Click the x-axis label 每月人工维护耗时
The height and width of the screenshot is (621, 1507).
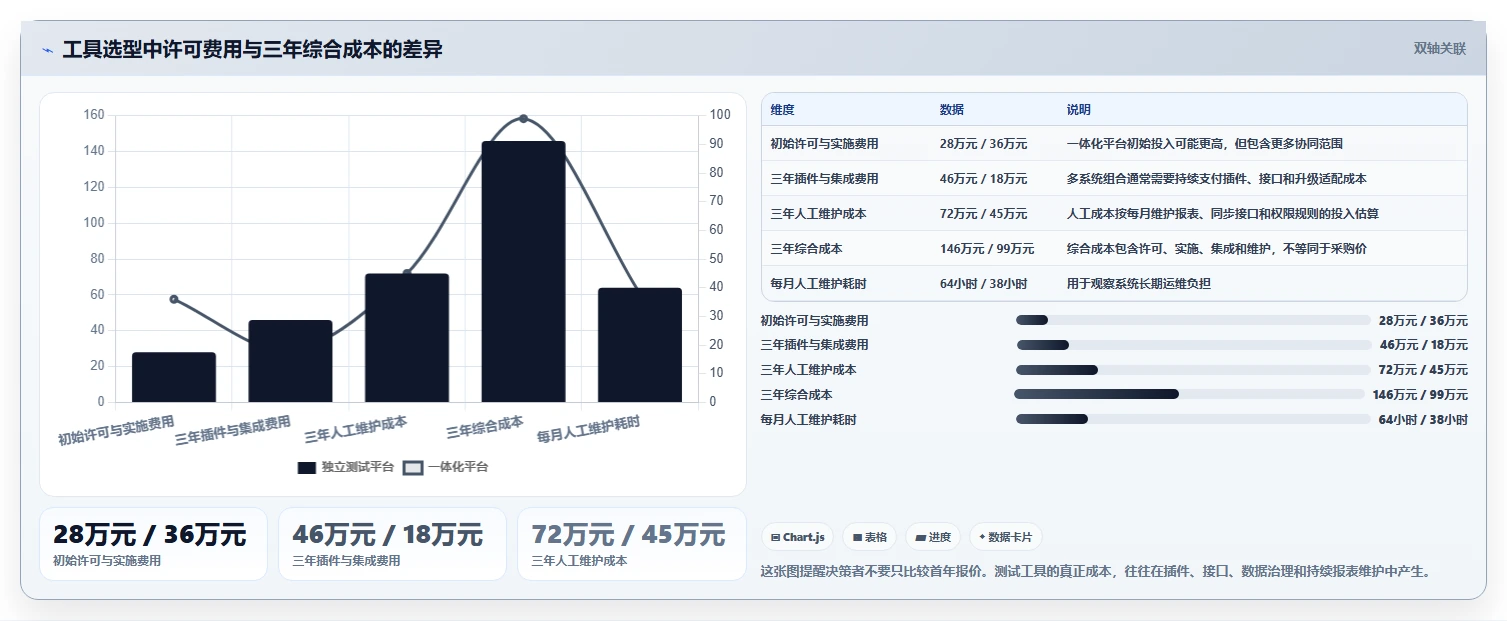pyautogui.click(x=589, y=430)
